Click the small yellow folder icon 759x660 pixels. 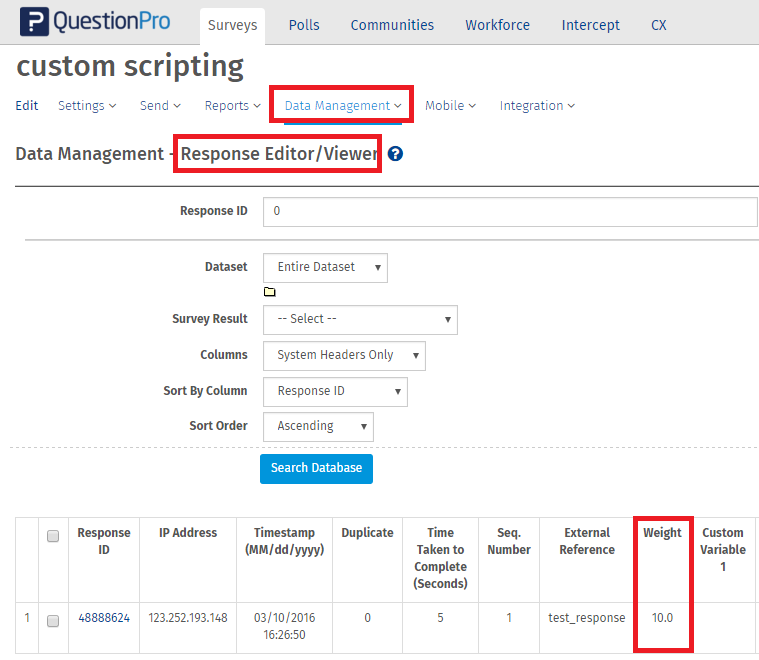pyautogui.click(x=269, y=292)
